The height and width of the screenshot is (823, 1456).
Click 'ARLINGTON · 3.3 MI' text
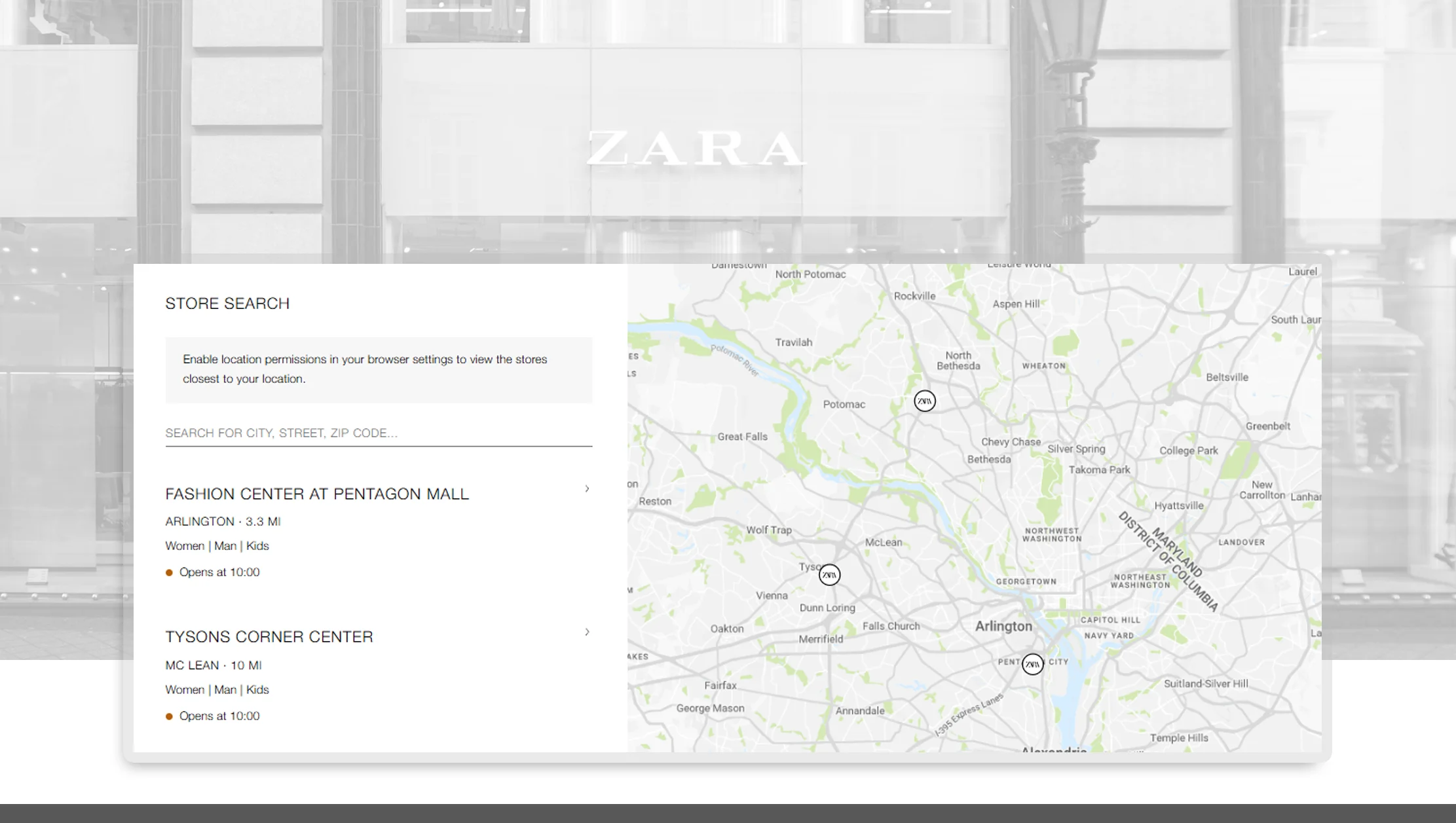pyautogui.click(x=223, y=522)
